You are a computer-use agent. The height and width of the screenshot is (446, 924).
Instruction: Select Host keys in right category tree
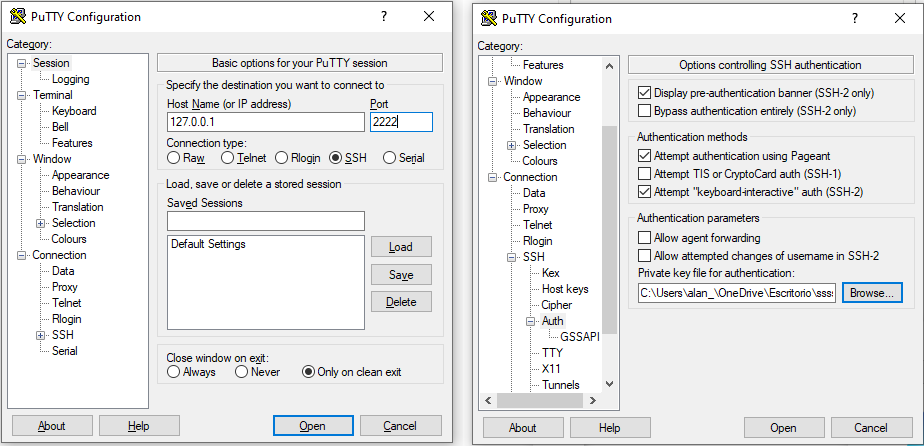point(565,289)
